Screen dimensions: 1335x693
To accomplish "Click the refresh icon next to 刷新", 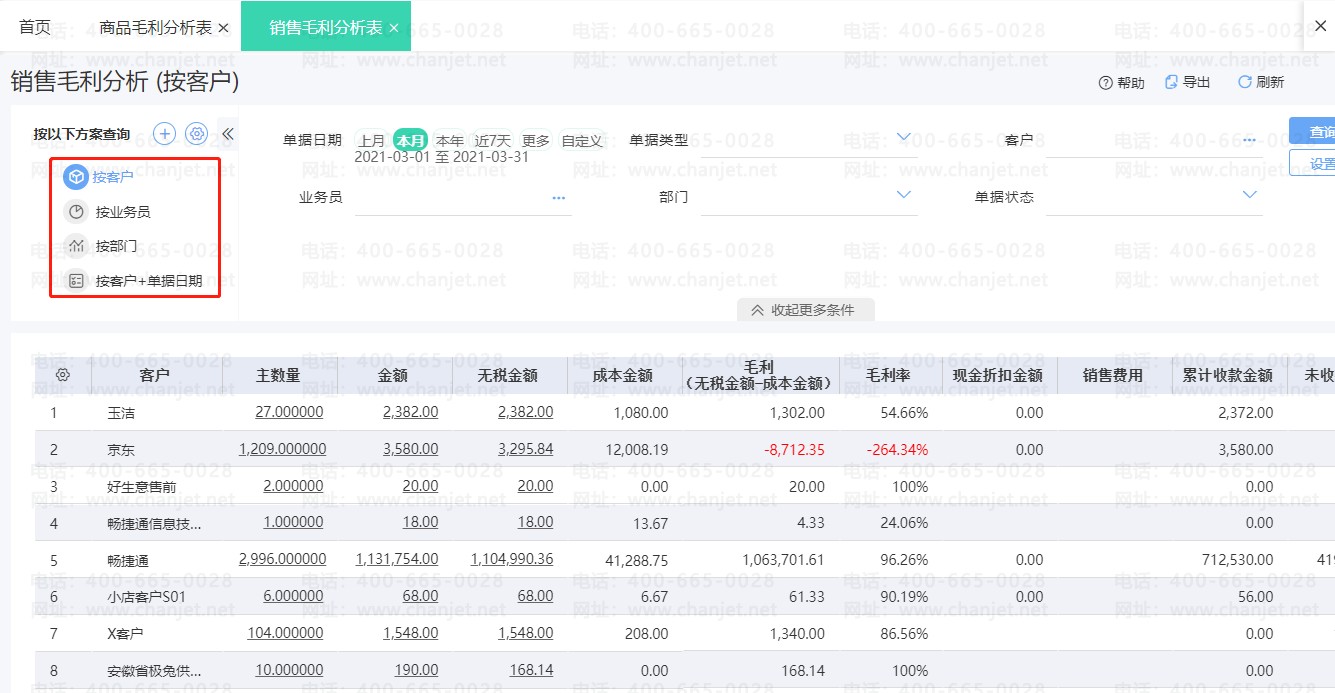I will [x=1245, y=82].
